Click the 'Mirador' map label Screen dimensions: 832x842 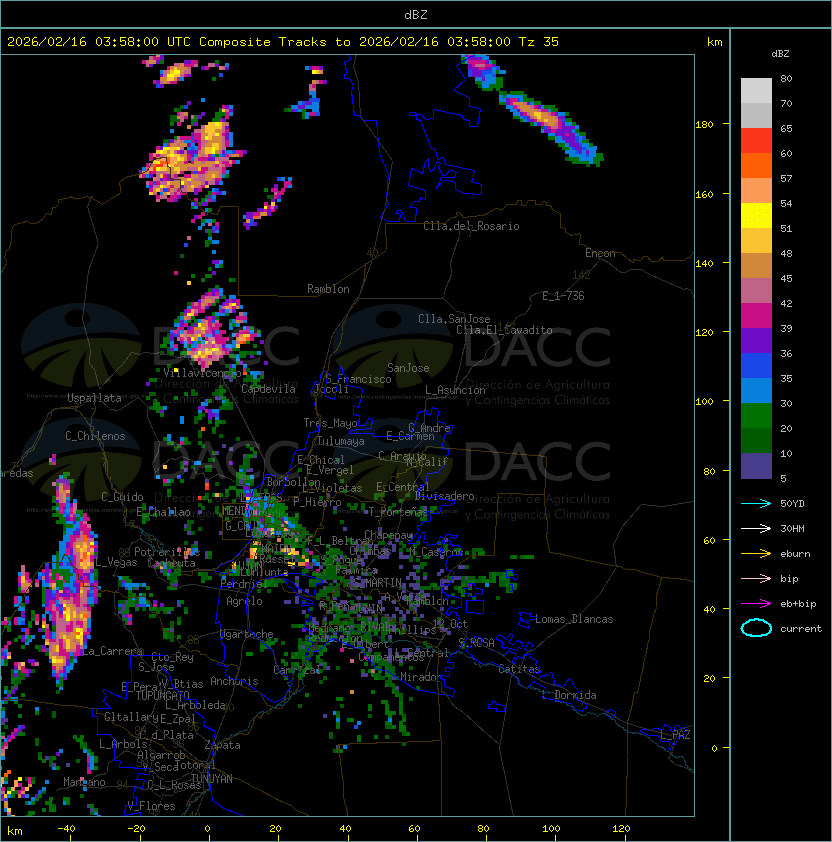pyautogui.click(x=421, y=677)
